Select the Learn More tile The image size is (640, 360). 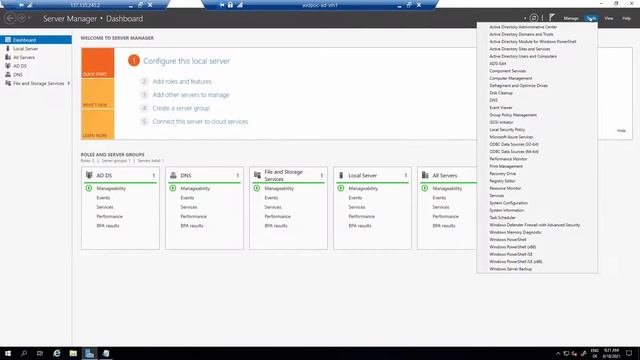click(98, 124)
